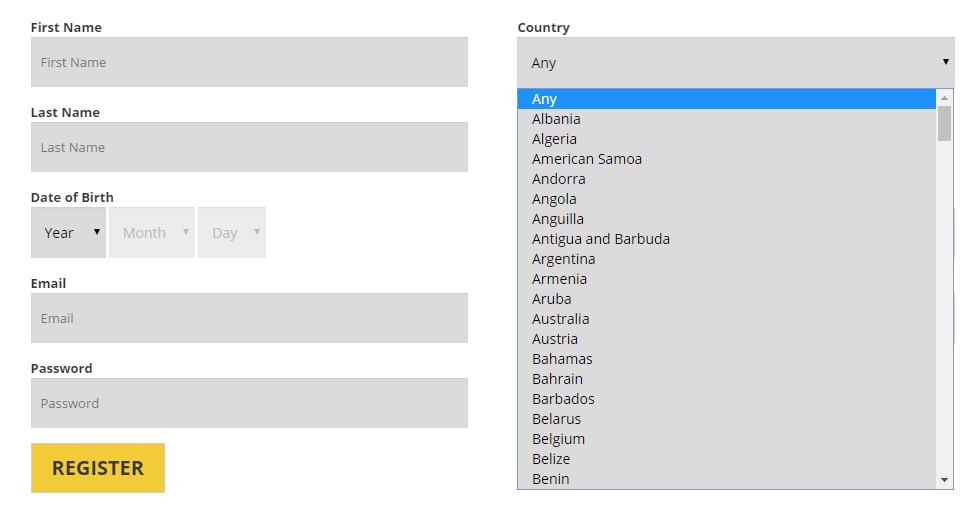Choose Argentina in the country list

point(563,259)
